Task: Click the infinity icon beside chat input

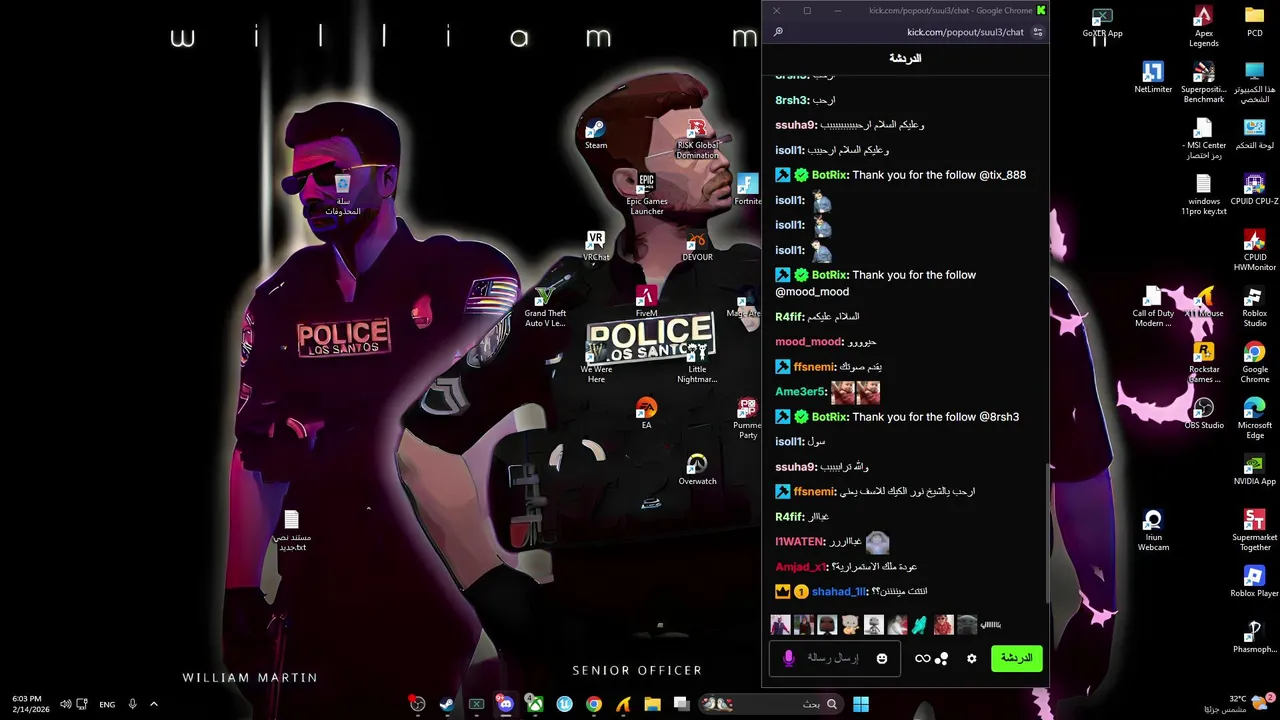Action: (922, 658)
